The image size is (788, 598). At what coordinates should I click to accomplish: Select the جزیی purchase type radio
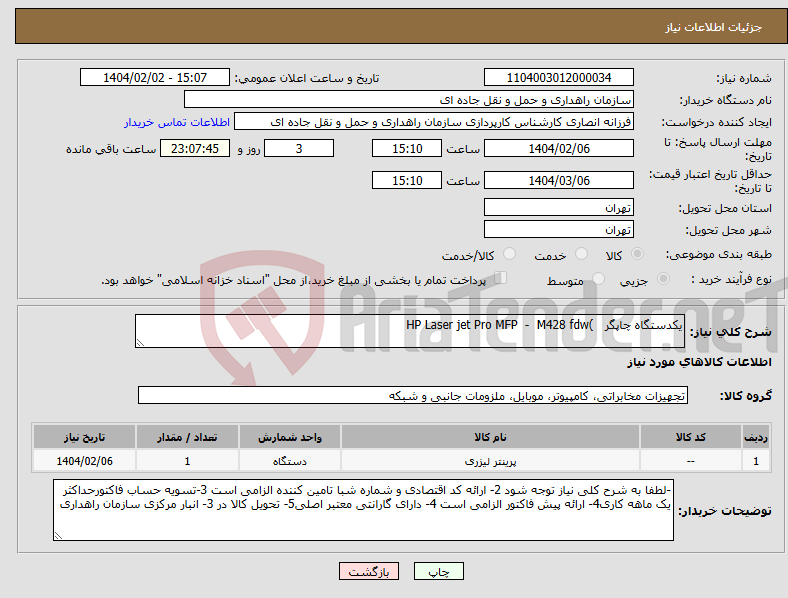click(663, 278)
